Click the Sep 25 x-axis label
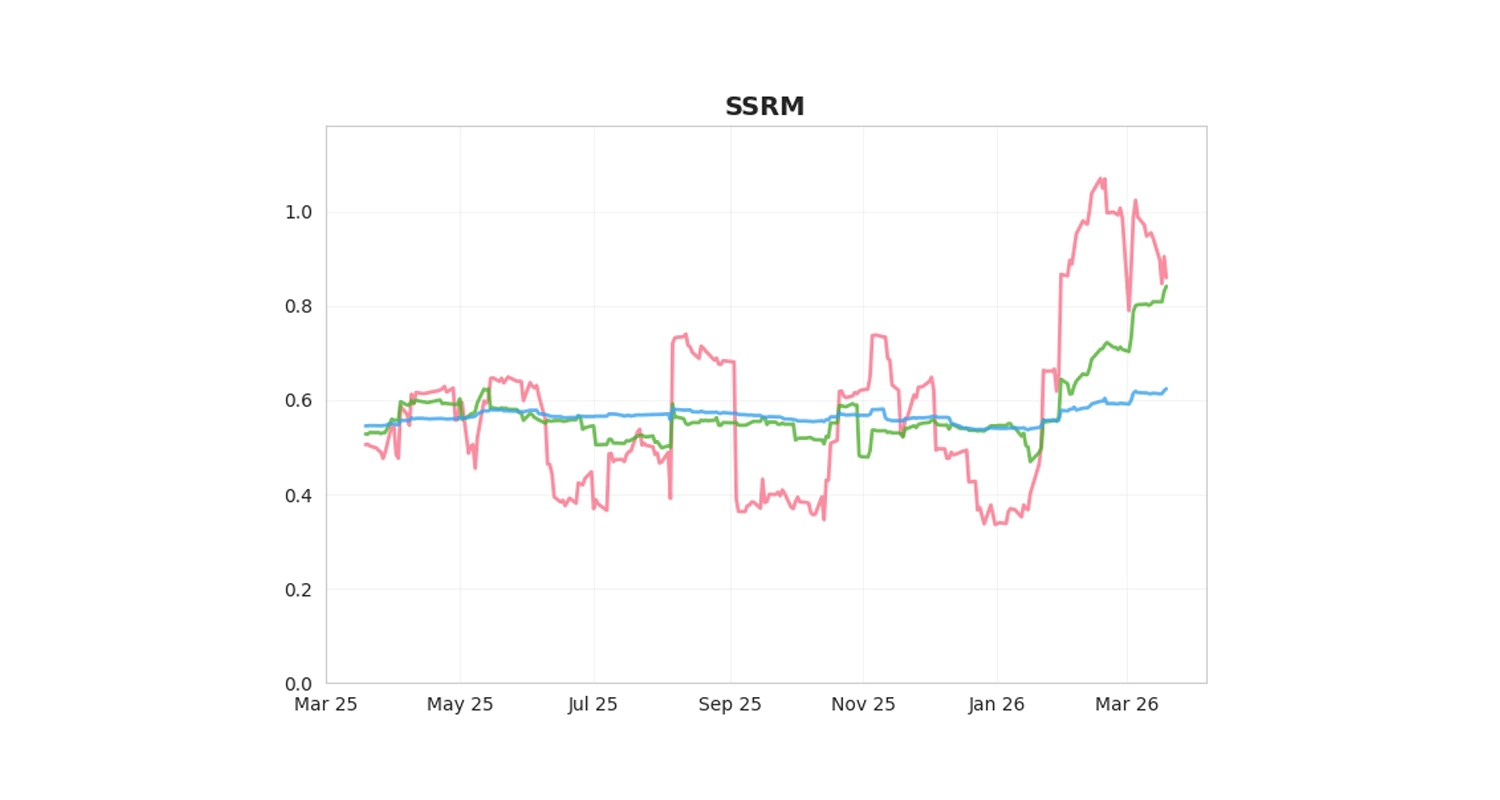This screenshot has width=1500, height=800. (x=730, y=704)
